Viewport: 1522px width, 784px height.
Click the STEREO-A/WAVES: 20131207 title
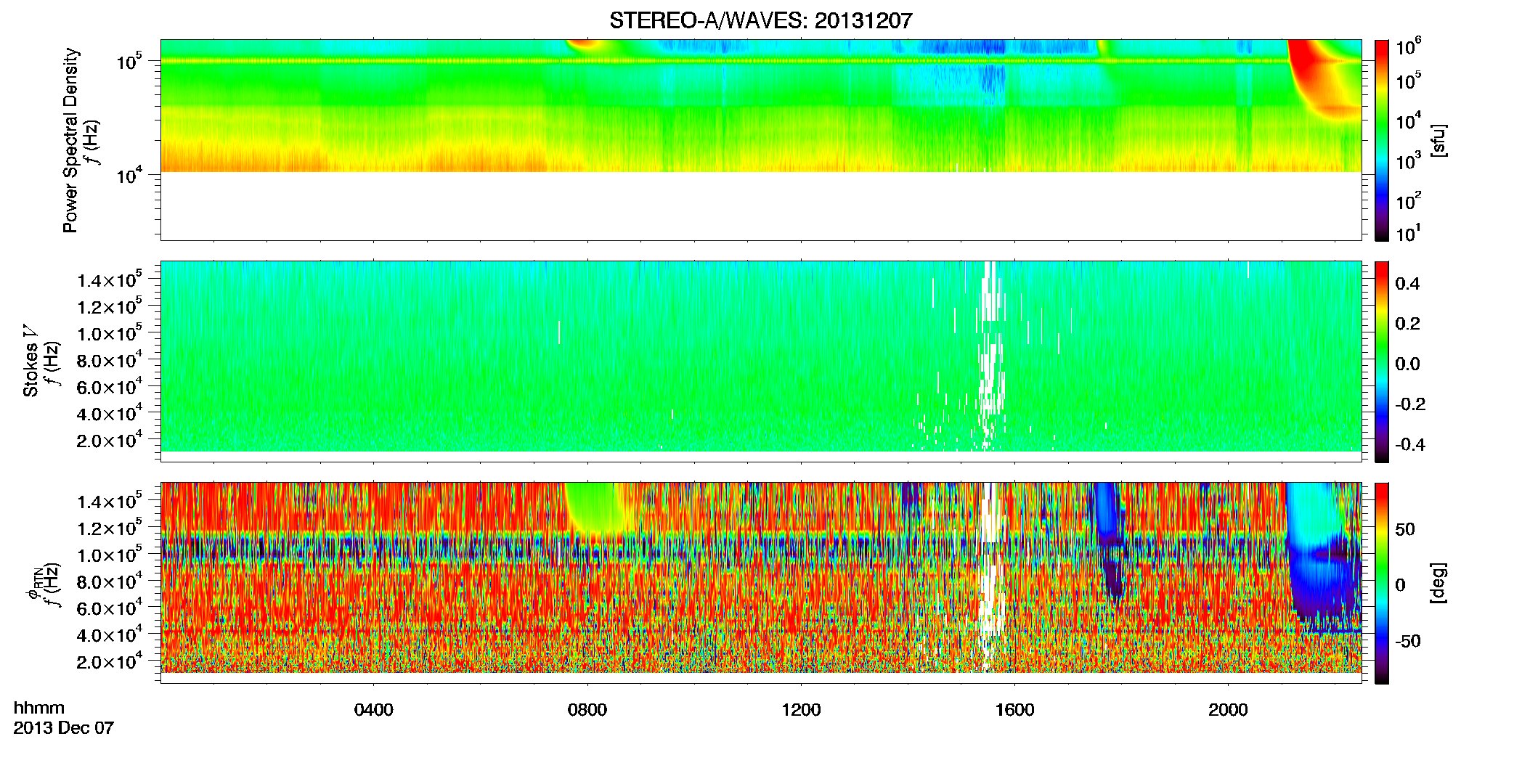click(x=760, y=21)
